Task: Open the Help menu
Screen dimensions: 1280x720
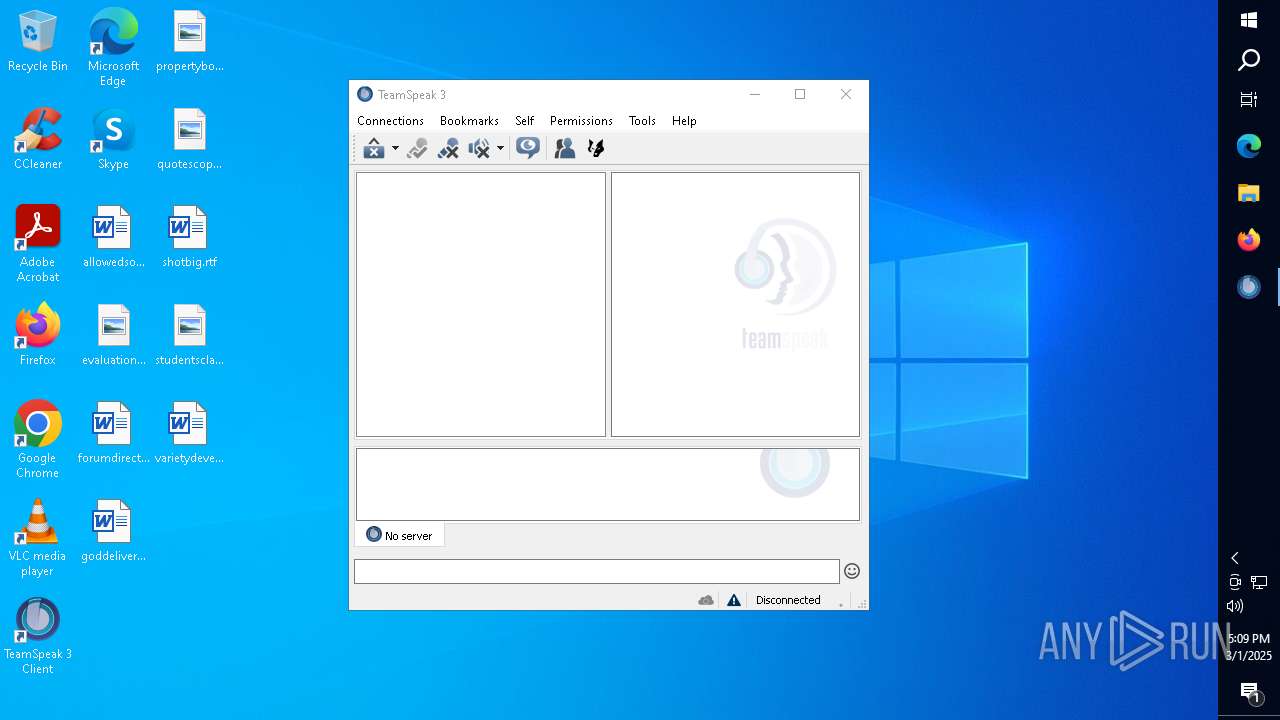Action: point(684,121)
